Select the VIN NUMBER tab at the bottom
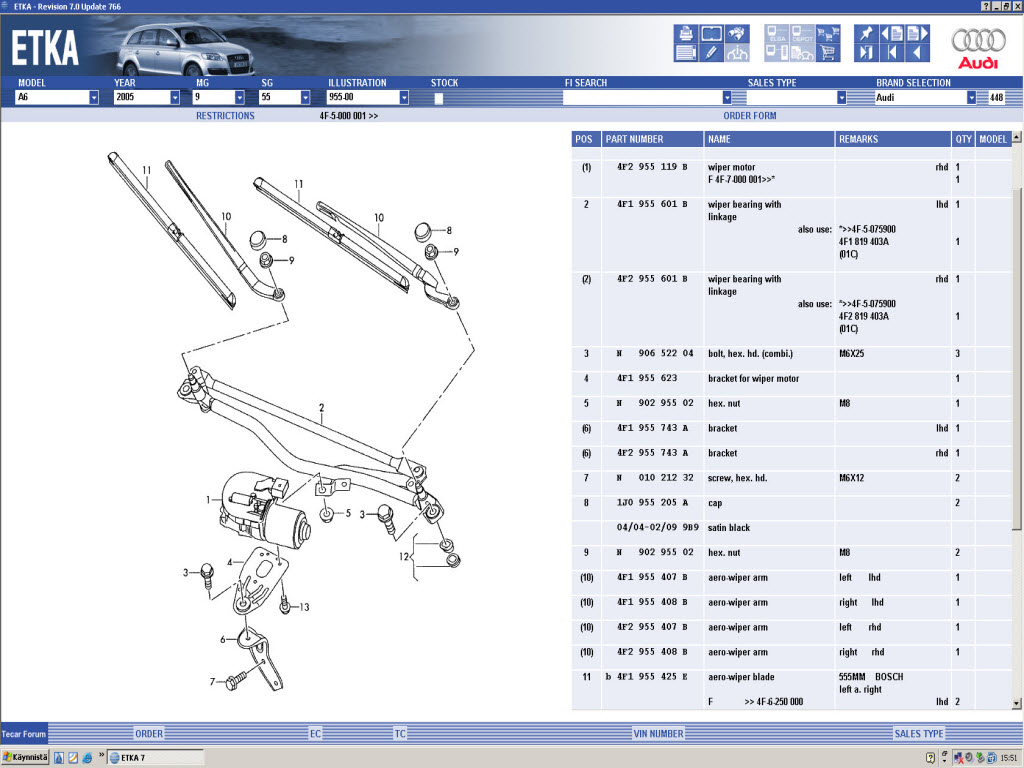The height and width of the screenshot is (768, 1024). click(658, 734)
